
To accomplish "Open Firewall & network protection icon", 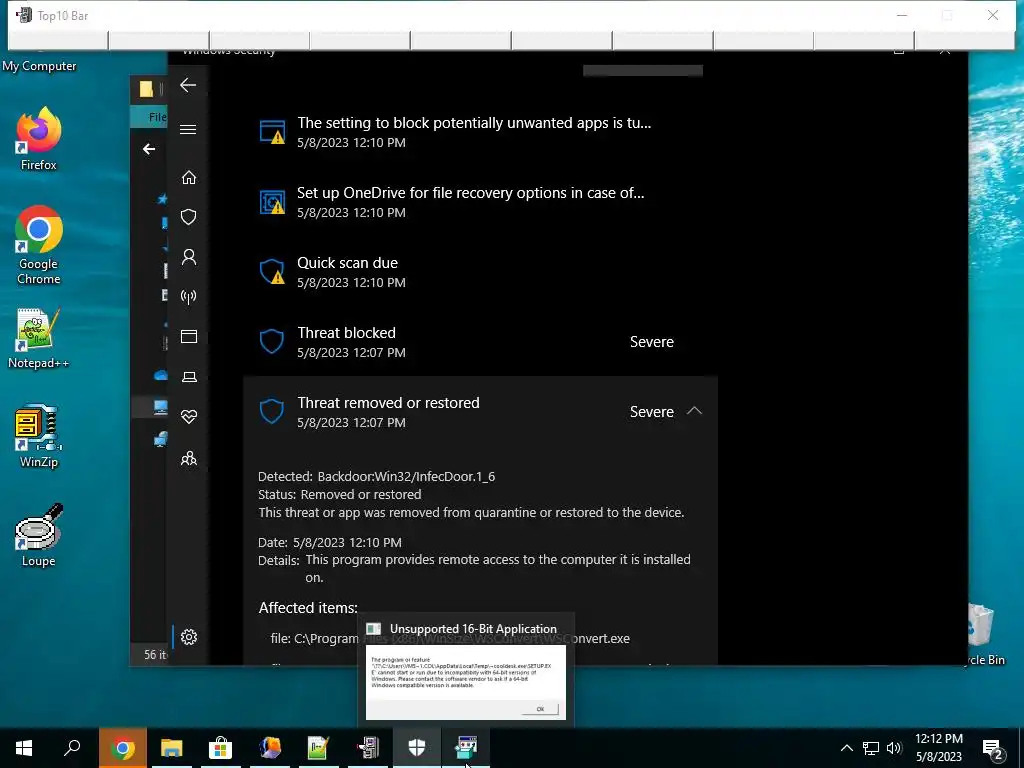I will pyautogui.click(x=189, y=297).
